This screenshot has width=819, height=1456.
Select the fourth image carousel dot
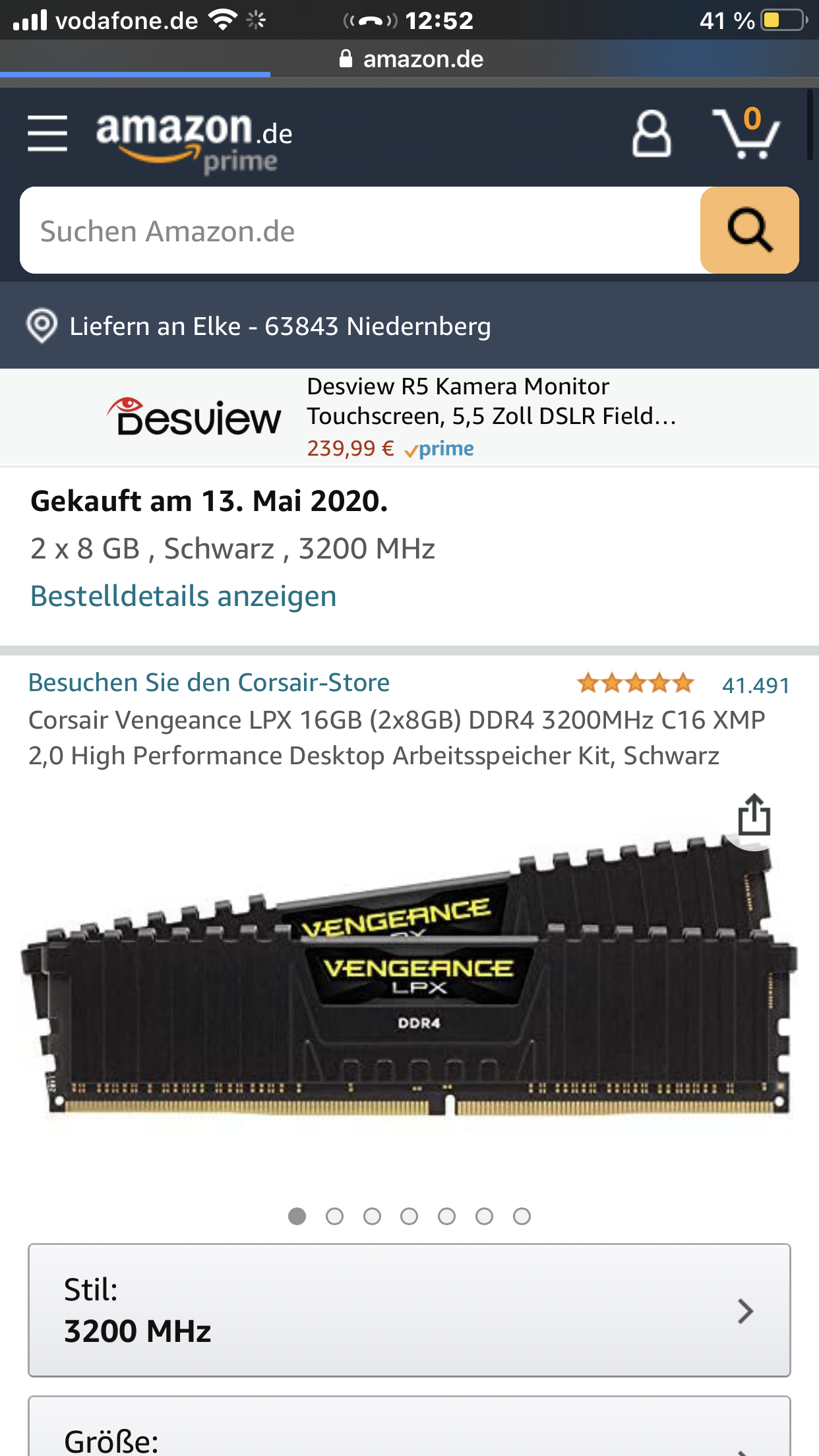(409, 1216)
